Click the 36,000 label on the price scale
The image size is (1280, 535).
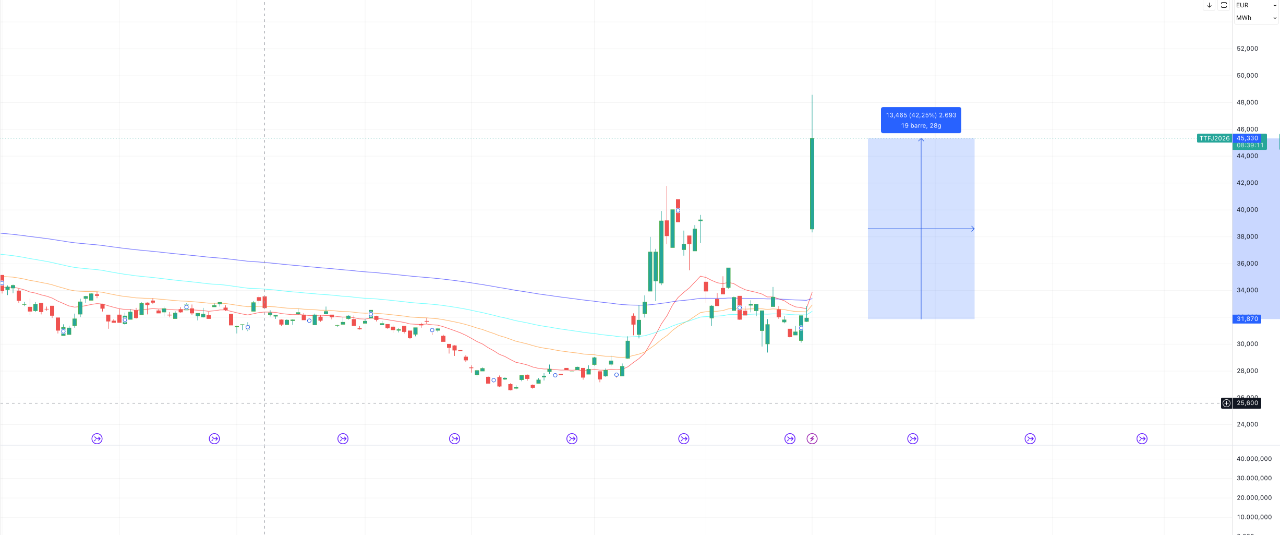pyautogui.click(x=1247, y=264)
